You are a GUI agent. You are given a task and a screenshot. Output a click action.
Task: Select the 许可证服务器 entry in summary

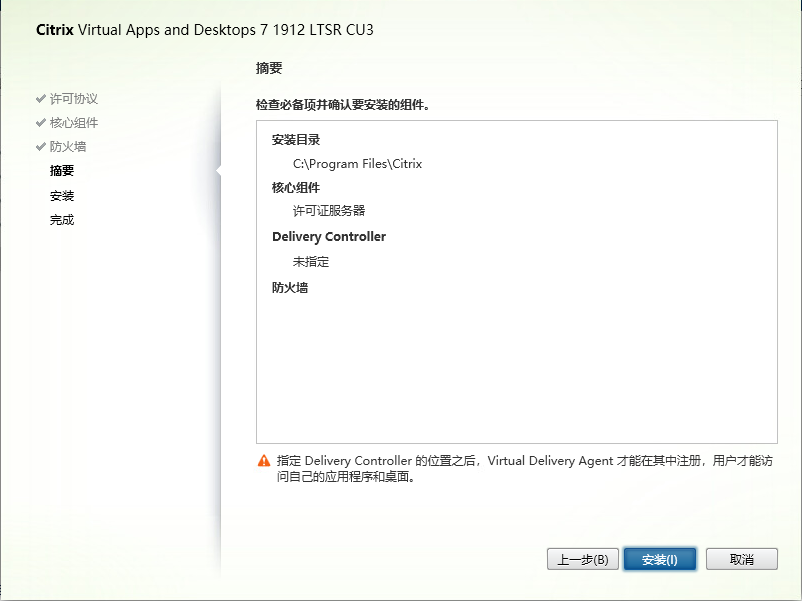click(x=329, y=211)
